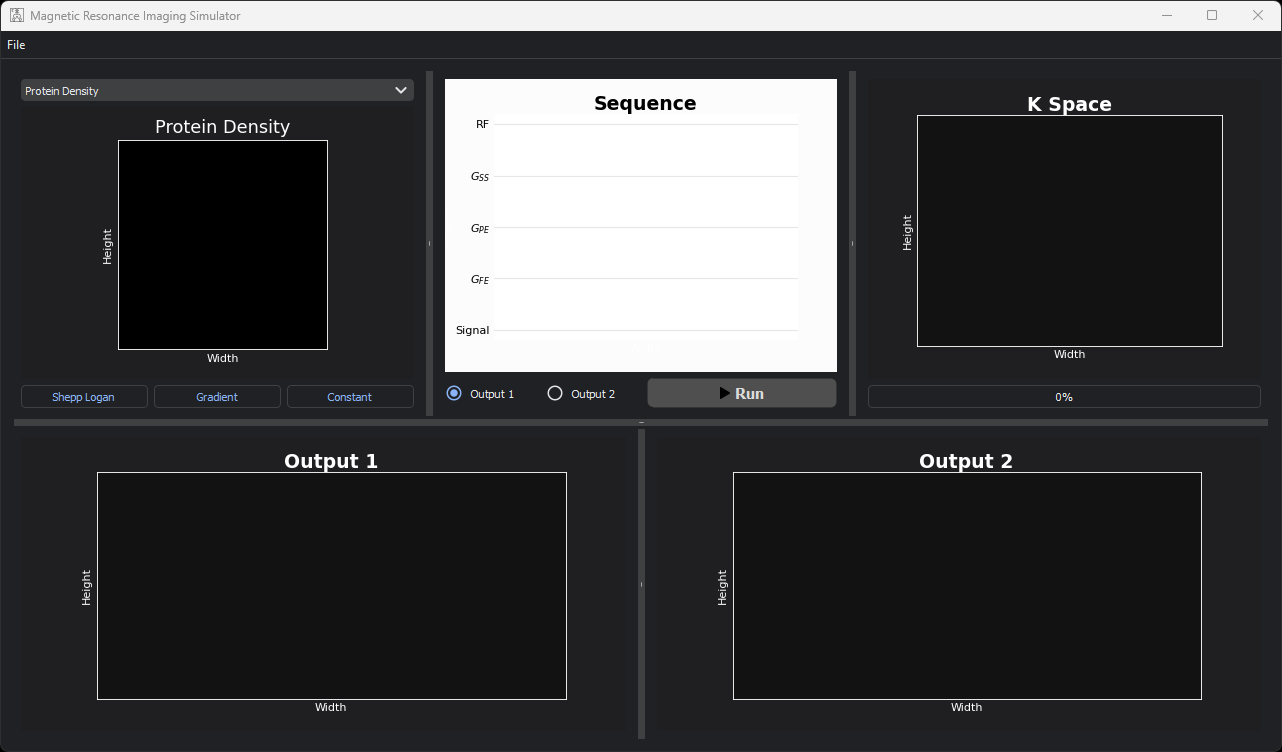
Task: Load the Shepp Logan phantom
Action: (x=84, y=397)
